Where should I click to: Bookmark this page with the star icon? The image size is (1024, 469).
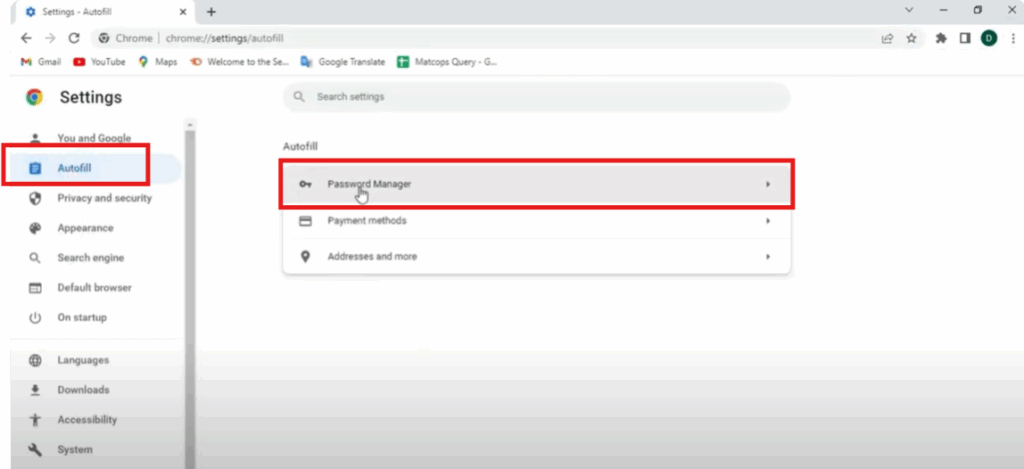(x=912, y=39)
